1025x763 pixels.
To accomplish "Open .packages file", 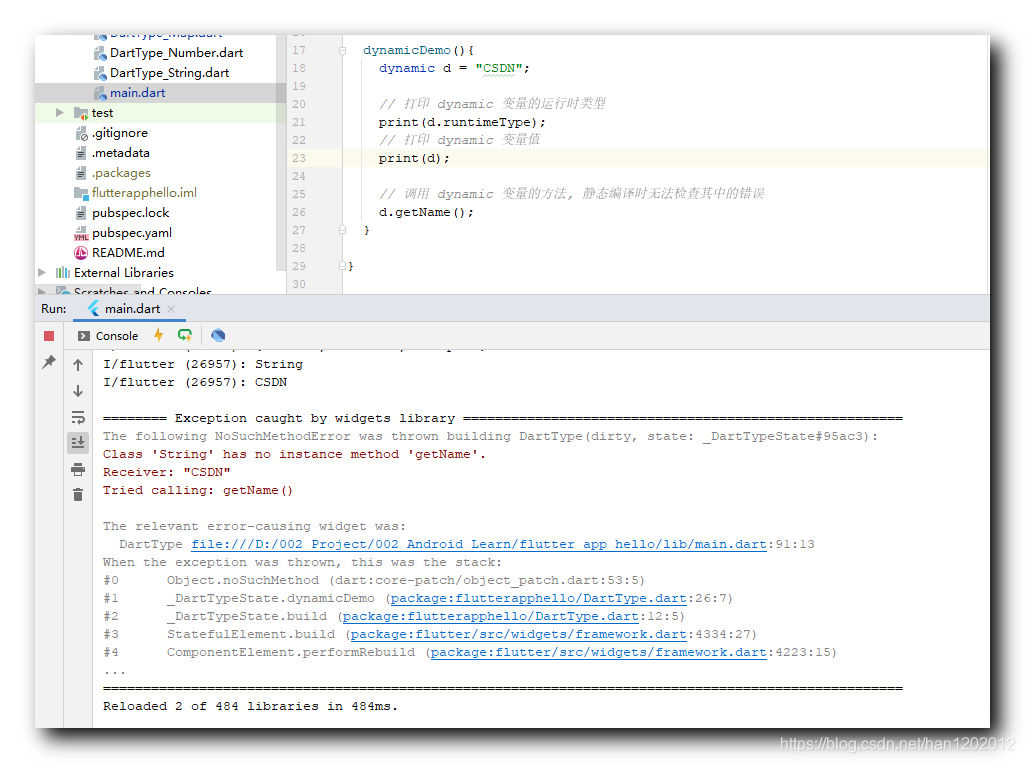I will tap(121, 173).
